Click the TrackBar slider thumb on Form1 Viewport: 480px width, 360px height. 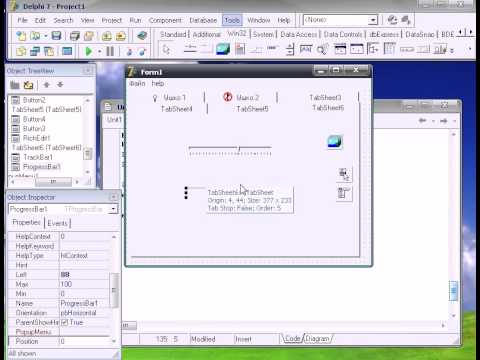coord(239,149)
